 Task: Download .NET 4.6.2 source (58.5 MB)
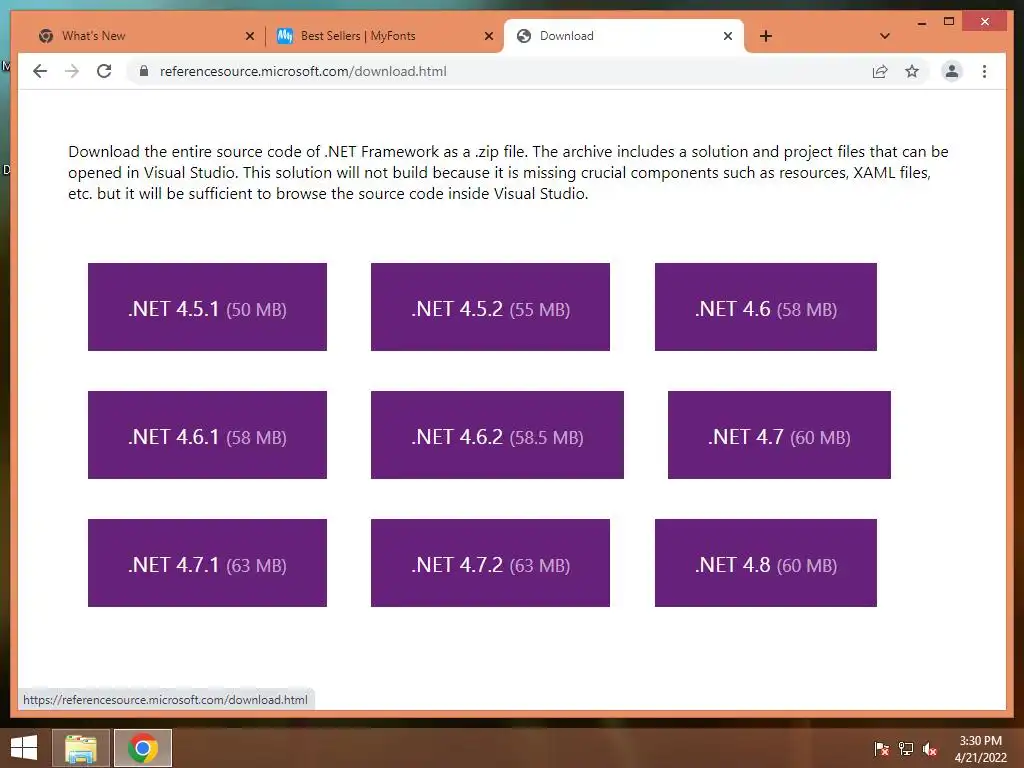click(497, 435)
